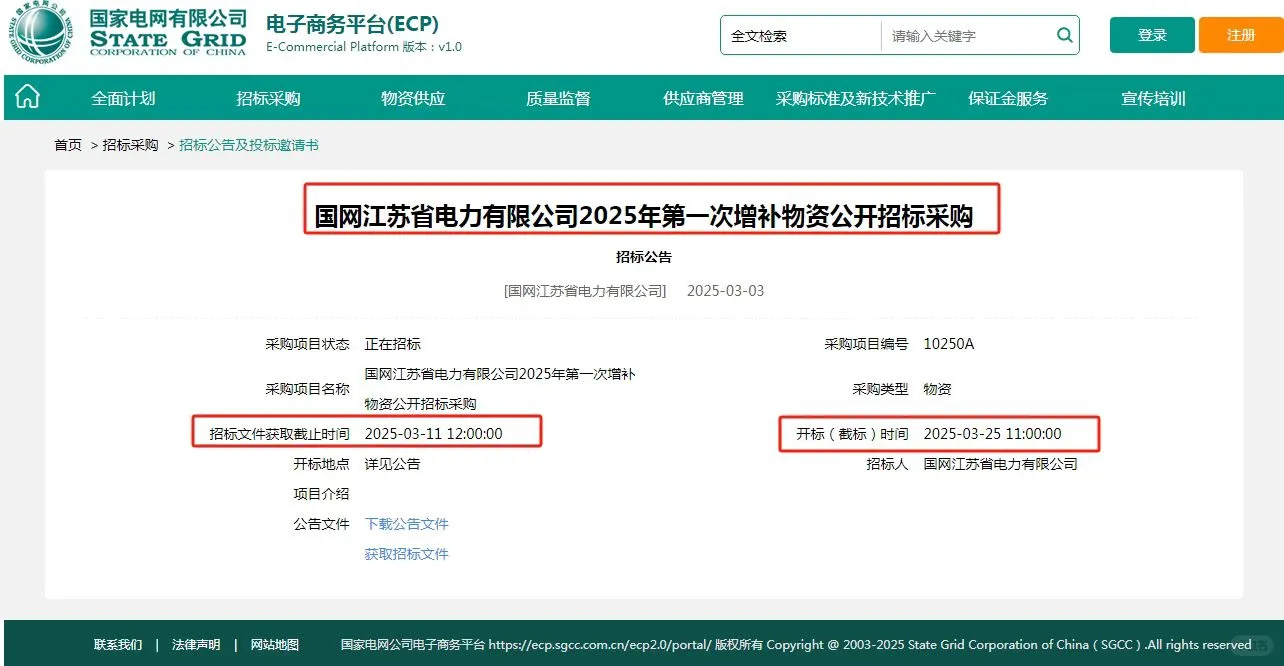This screenshot has width=1284, height=666.
Task: Click the 采购类型 value 物资
Action: (937, 389)
